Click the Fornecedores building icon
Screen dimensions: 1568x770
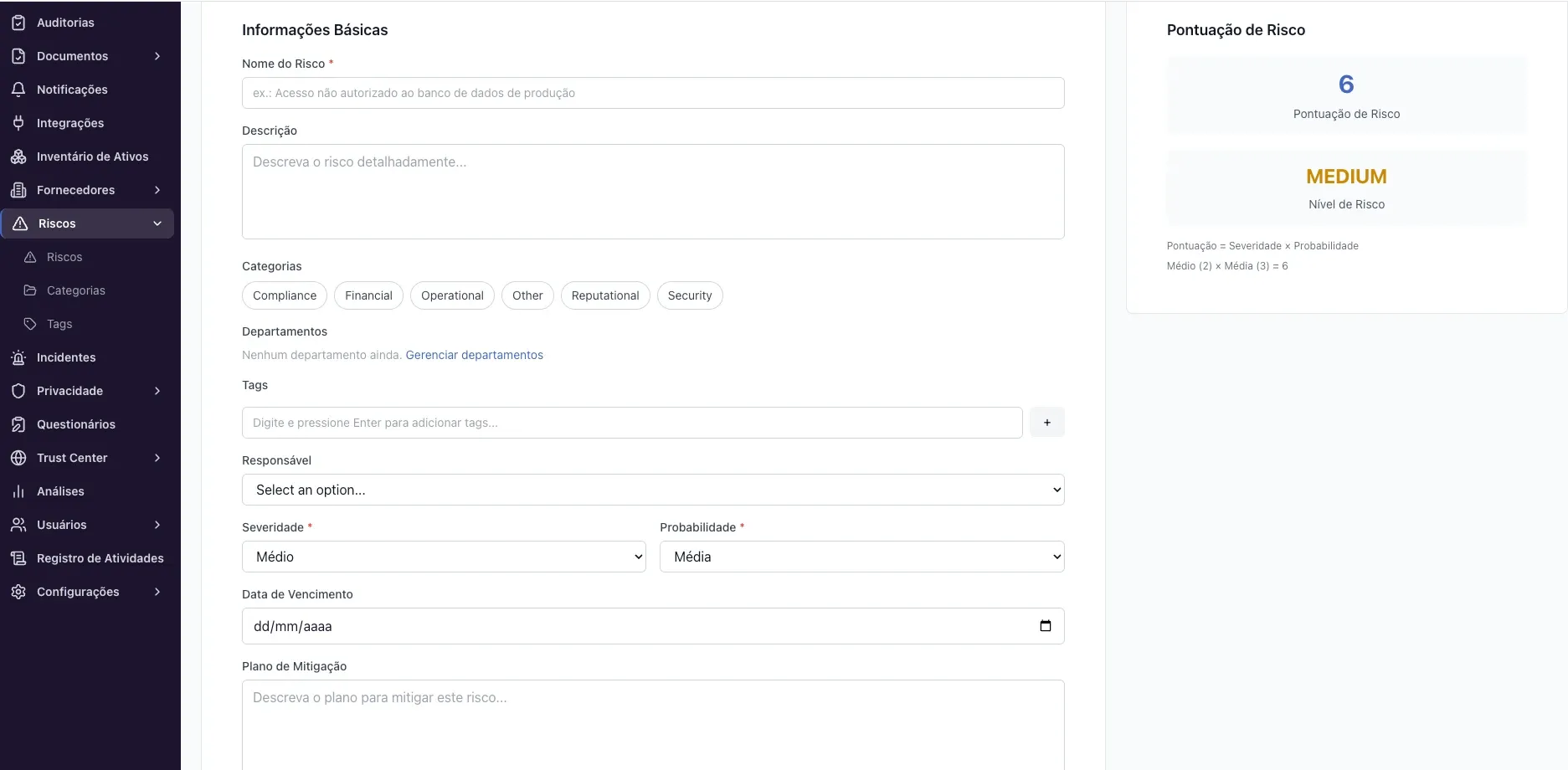pyautogui.click(x=18, y=190)
